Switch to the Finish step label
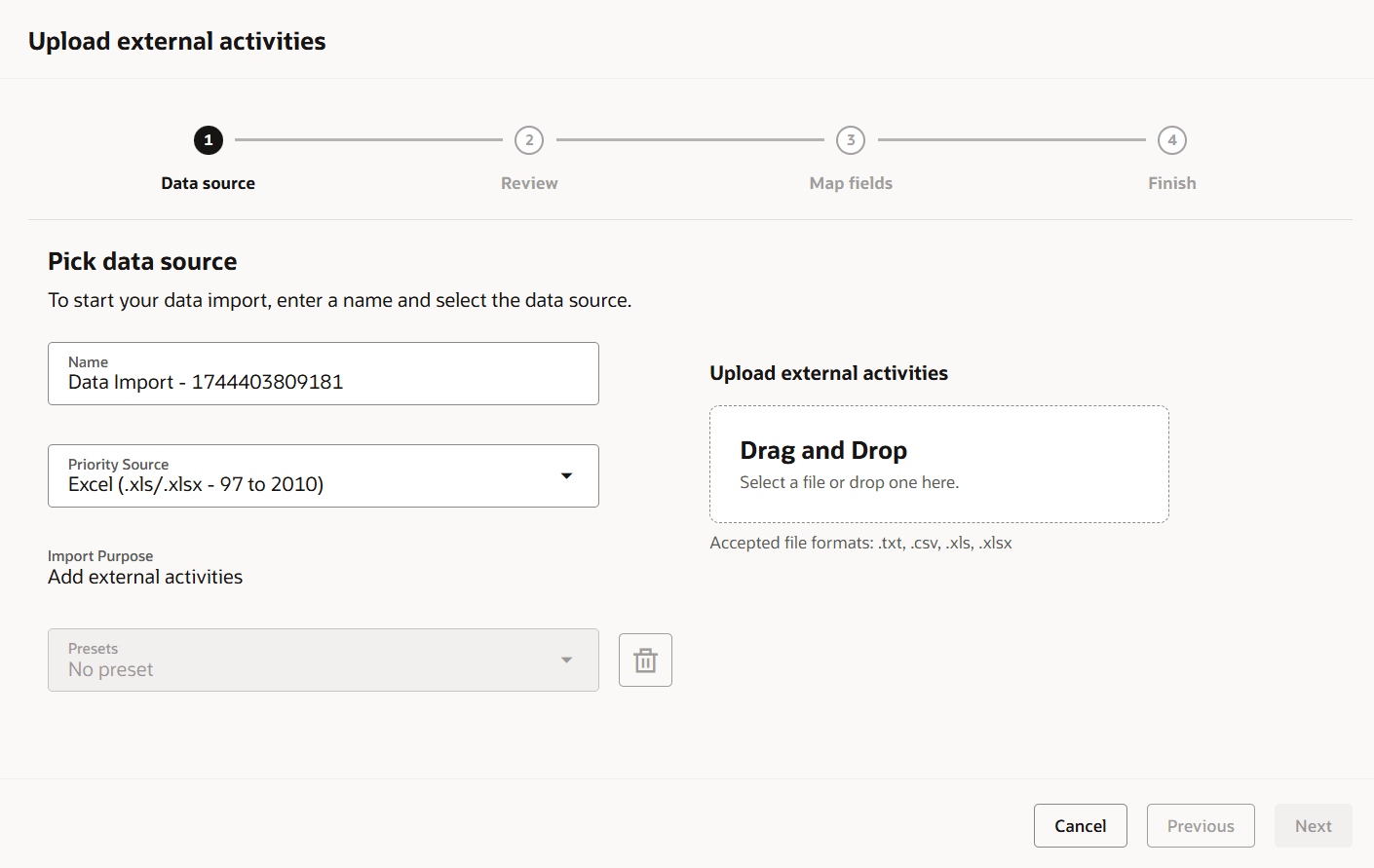 pyautogui.click(x=1172, y=183)
